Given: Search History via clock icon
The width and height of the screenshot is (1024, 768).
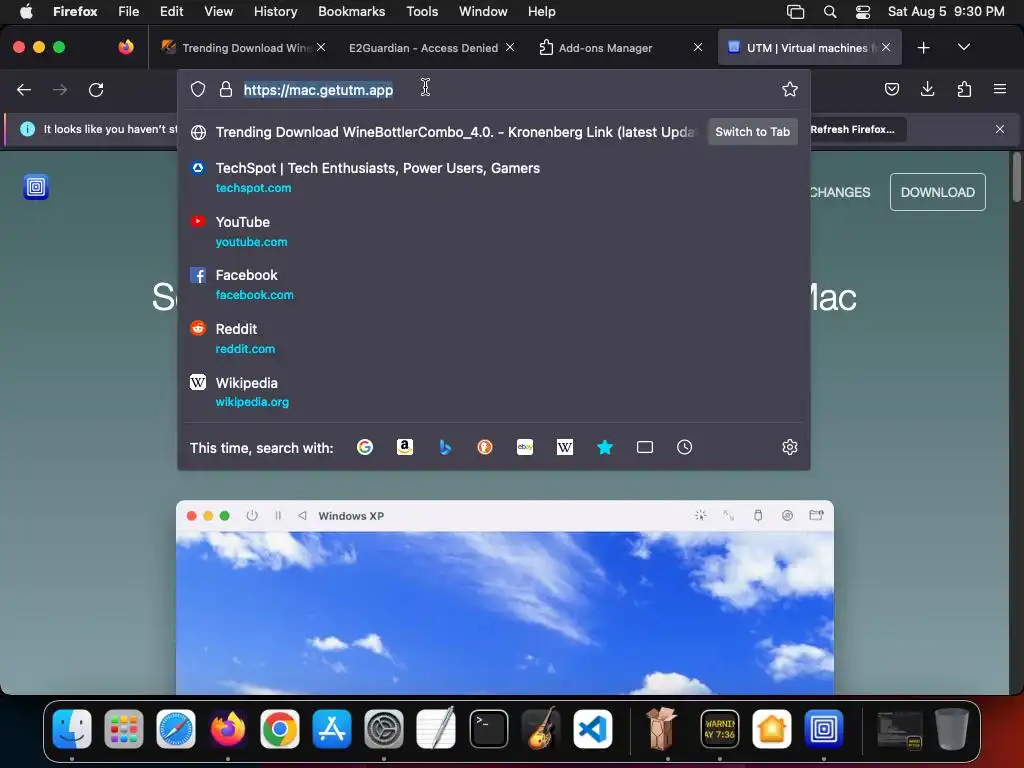Looking at the screenshot, I should point(684,447).
